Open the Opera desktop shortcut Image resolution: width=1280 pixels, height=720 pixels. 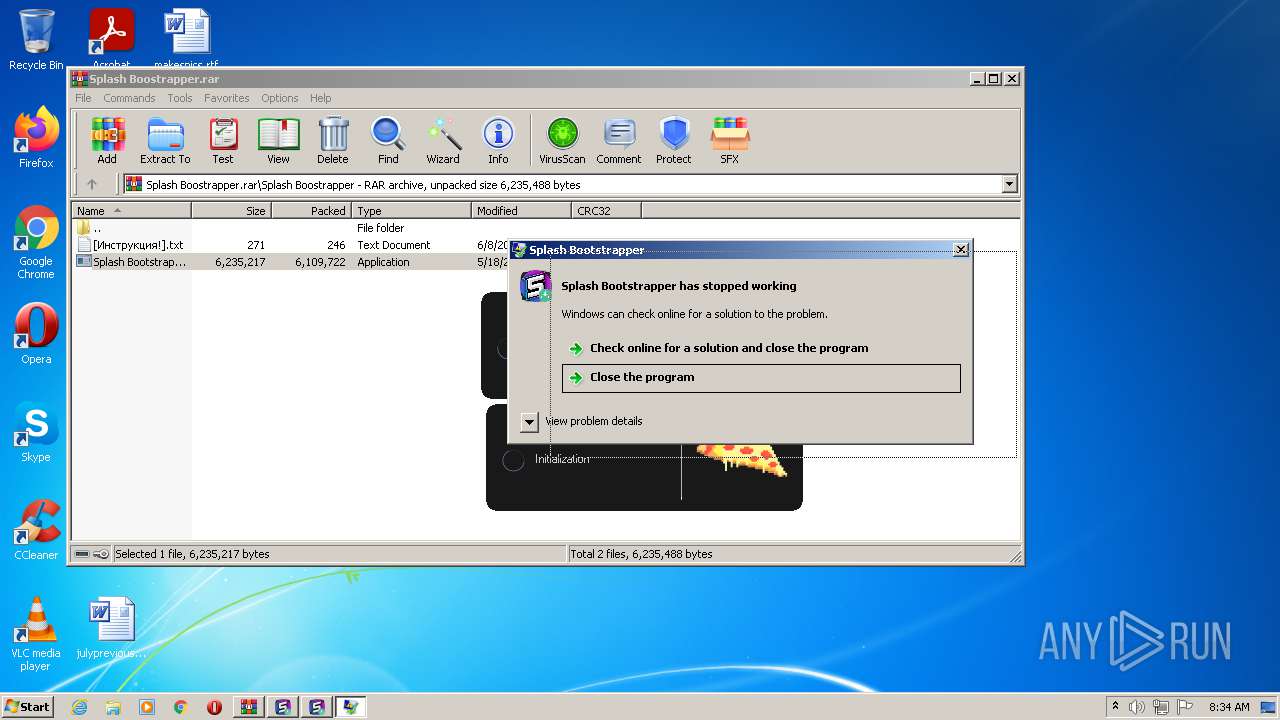click(x=36, y=334)
